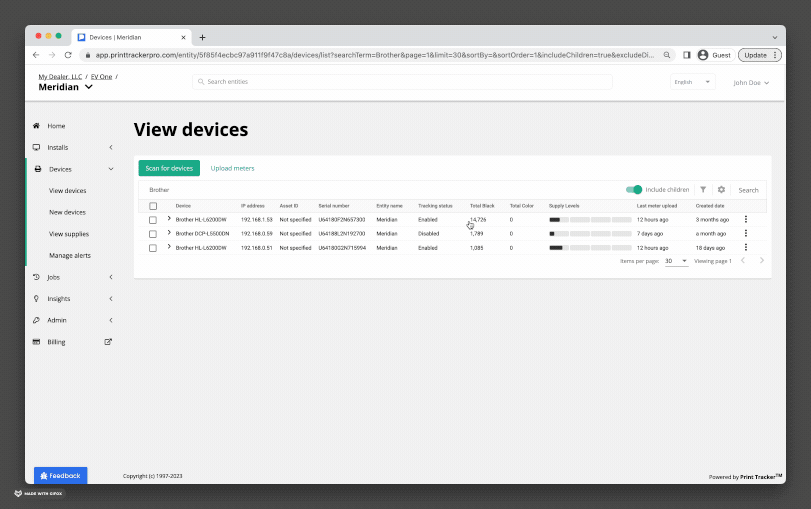Click supply level bar of first device

590,219
